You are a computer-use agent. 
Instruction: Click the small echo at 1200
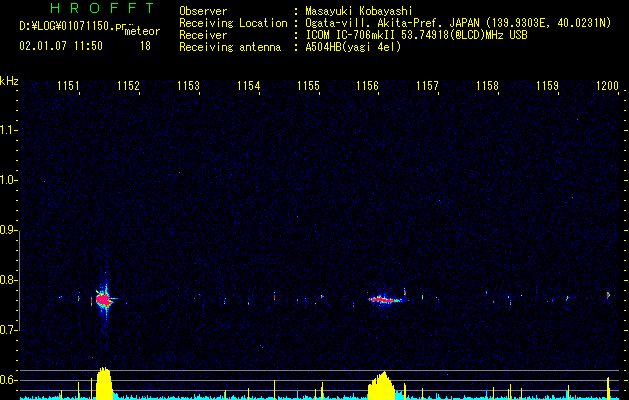coord(608,295)
